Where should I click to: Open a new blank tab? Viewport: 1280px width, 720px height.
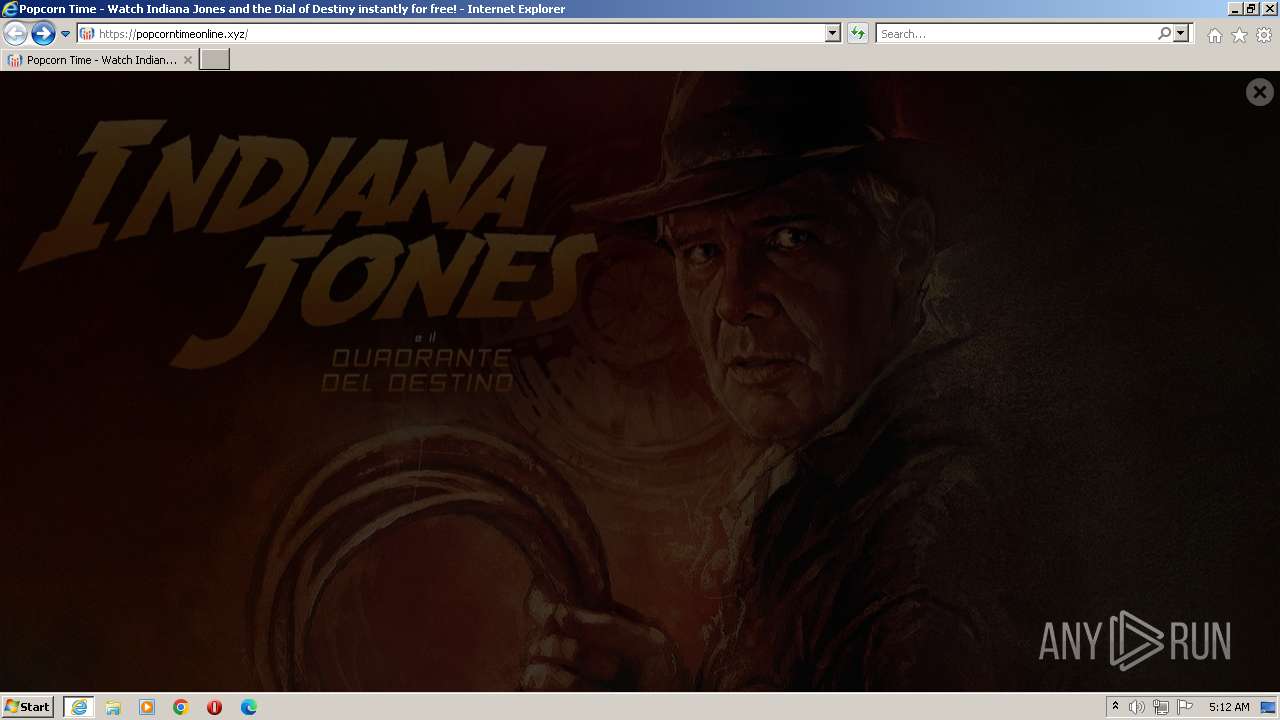click(215, 60)
